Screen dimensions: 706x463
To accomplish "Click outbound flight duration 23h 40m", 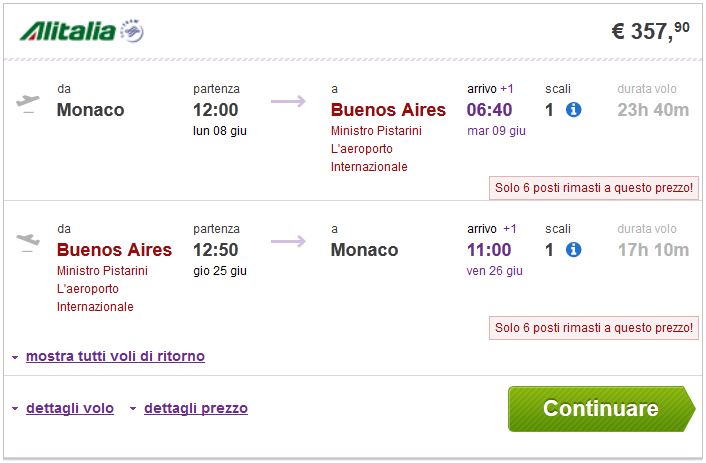I will tap(653, 110).
